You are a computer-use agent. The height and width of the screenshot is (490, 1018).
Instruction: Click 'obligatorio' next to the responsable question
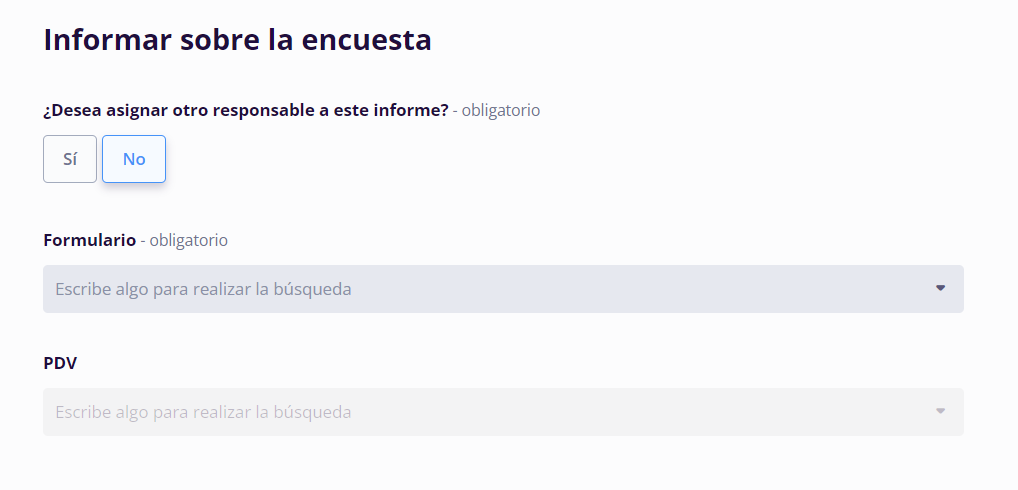tap(500, 110)
